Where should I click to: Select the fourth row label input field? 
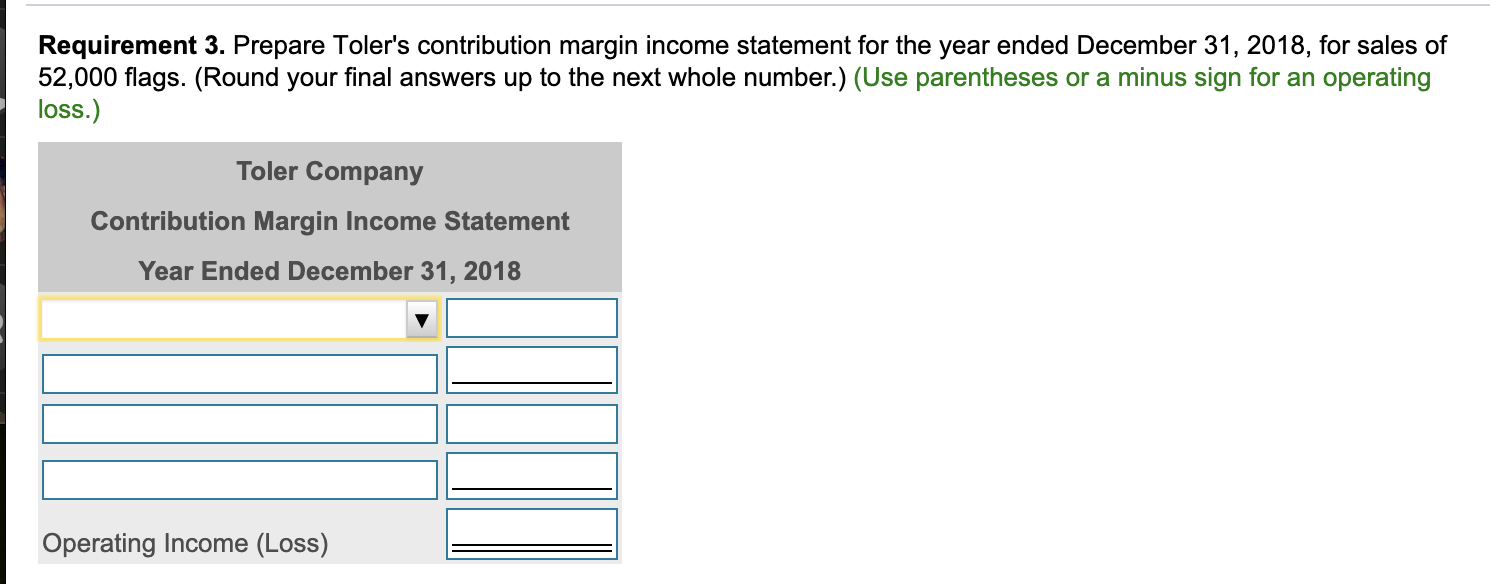coord(238,478)
